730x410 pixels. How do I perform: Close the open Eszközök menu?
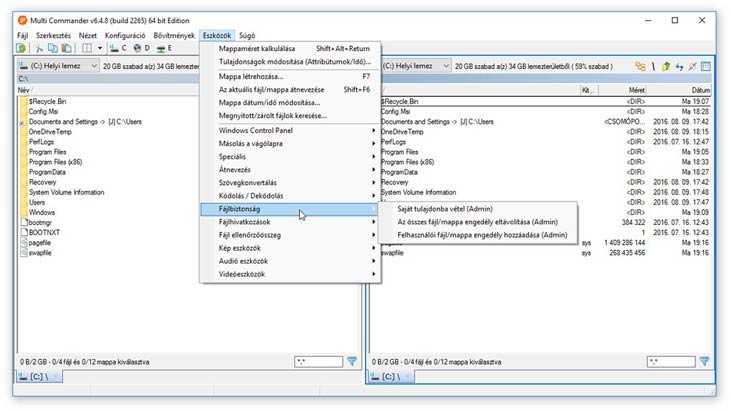coord(216,35)
